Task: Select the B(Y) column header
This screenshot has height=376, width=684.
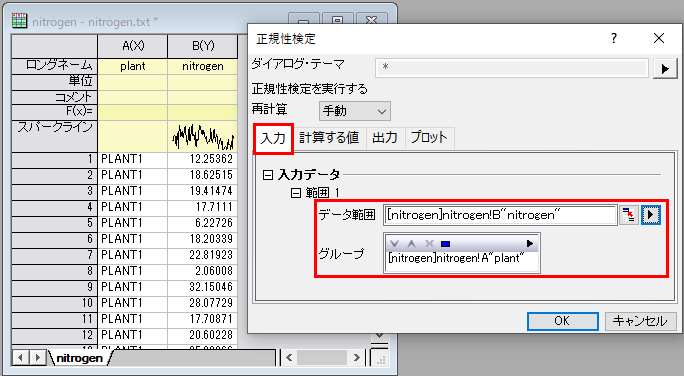Action: [x=203, y=46]
